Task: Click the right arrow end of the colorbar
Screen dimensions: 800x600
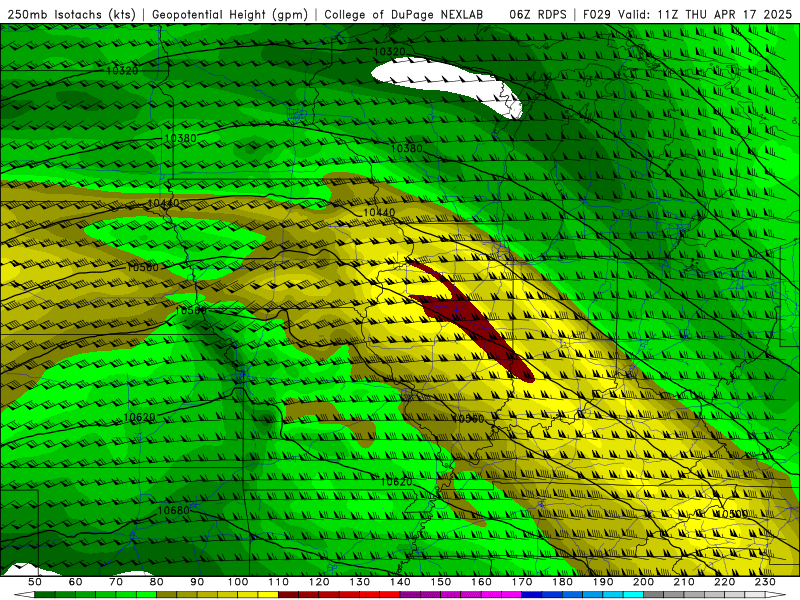Action: point(776,595)
